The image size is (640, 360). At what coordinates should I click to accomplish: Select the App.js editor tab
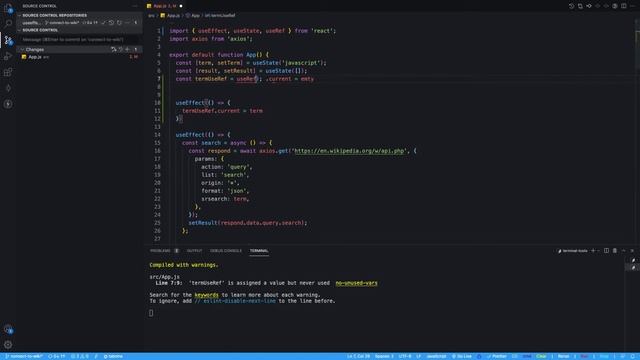point(165,6)
